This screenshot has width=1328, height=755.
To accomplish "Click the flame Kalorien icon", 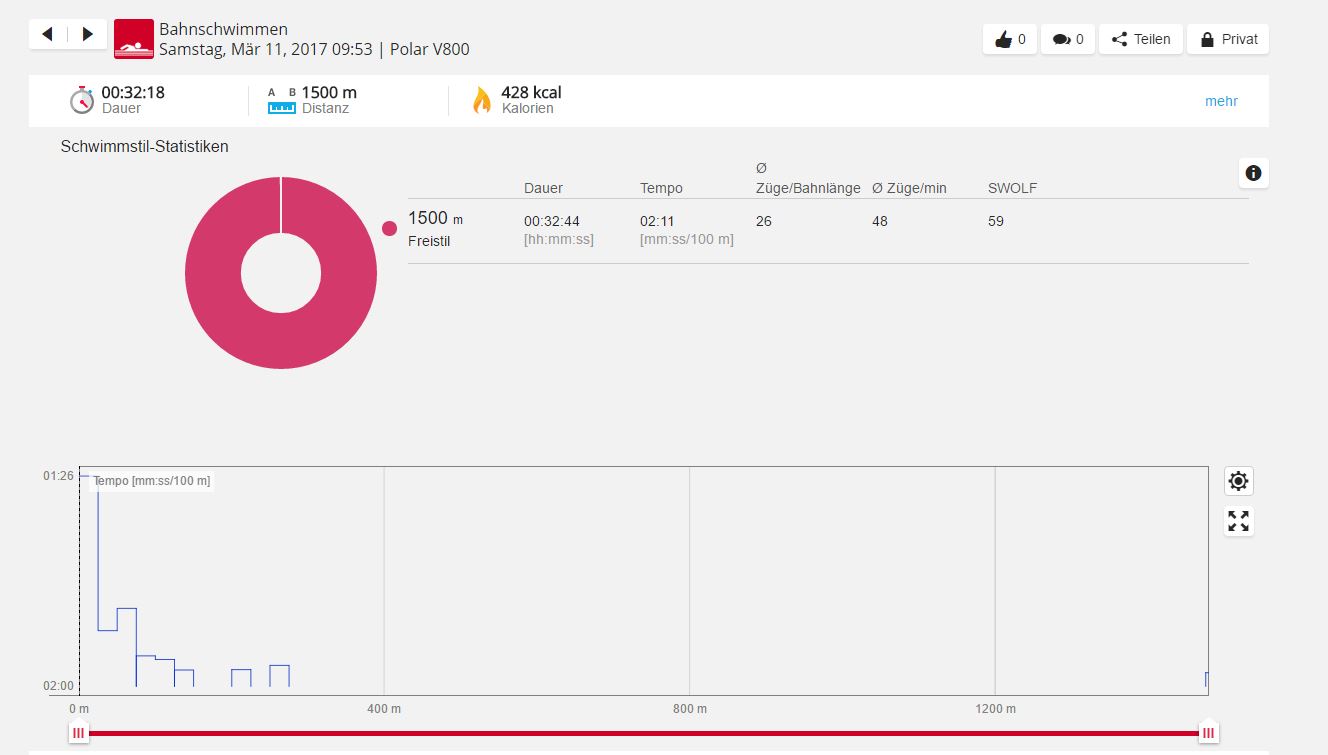I will pyautogui.click(x=482, y=100).
